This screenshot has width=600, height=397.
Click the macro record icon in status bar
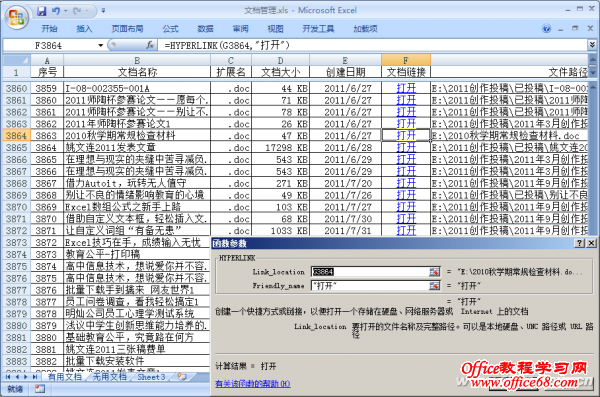(x=40, y=389)
